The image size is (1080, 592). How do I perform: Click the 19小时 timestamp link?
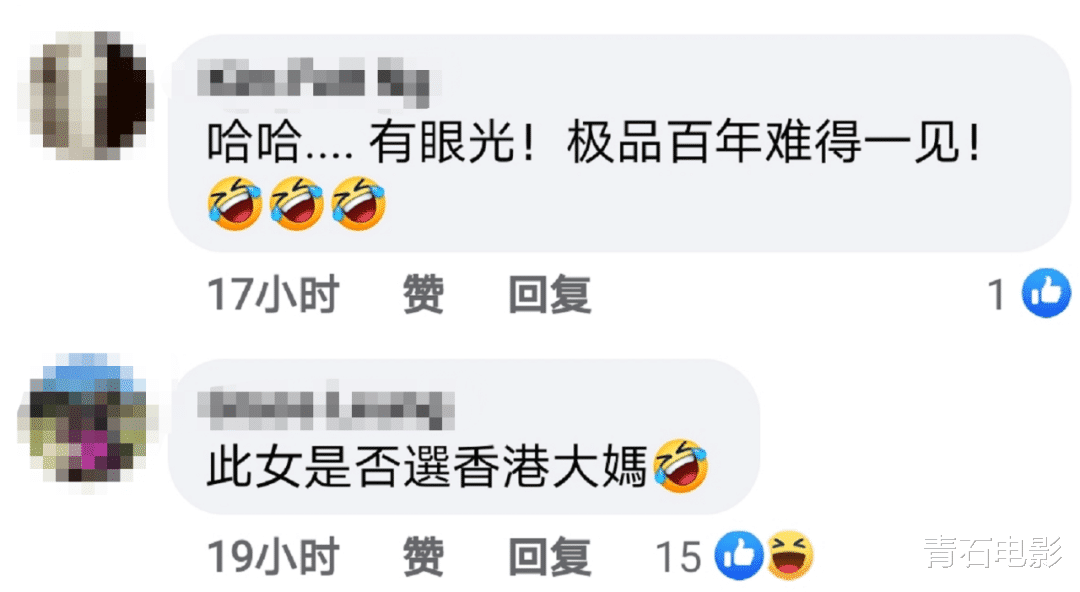pyautogui.click(x=273, y=556)
